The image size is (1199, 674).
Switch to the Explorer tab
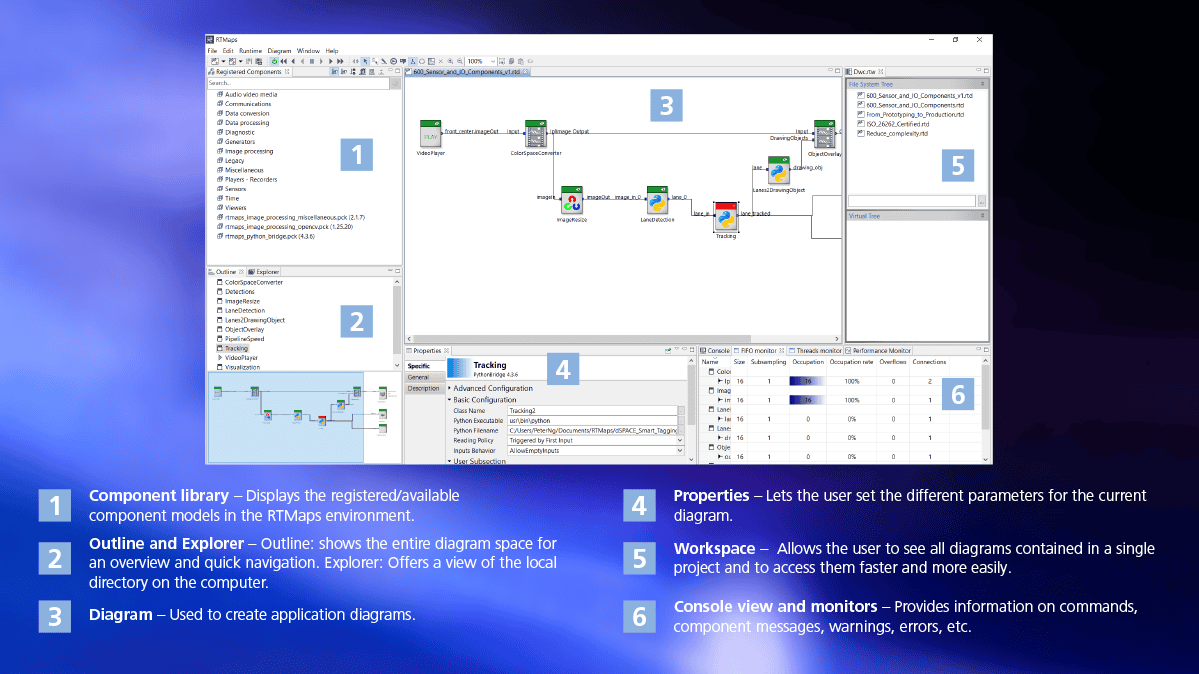(x=264, y=272)
